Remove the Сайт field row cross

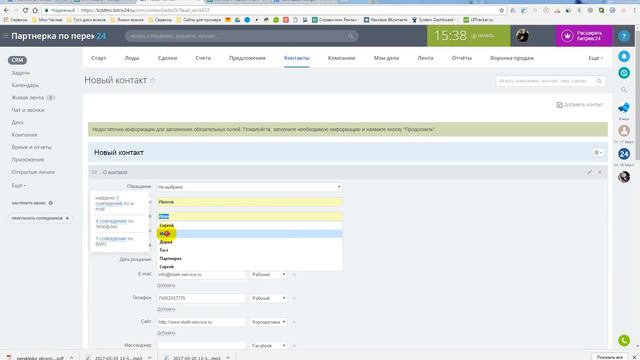point(294,322)
